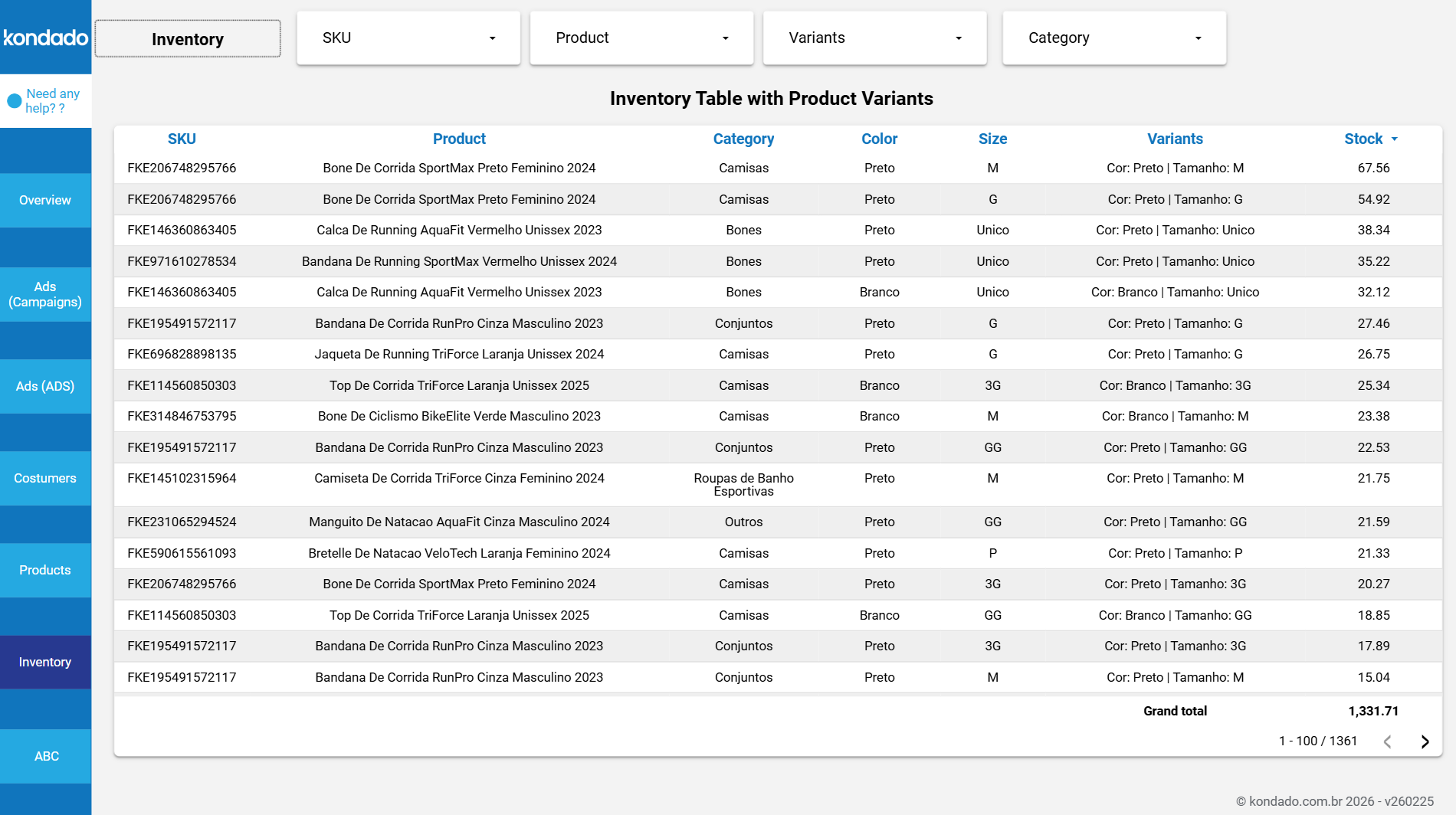1456x815 pixels.
Task: Go to next page of results
Action: [1425, 741]
